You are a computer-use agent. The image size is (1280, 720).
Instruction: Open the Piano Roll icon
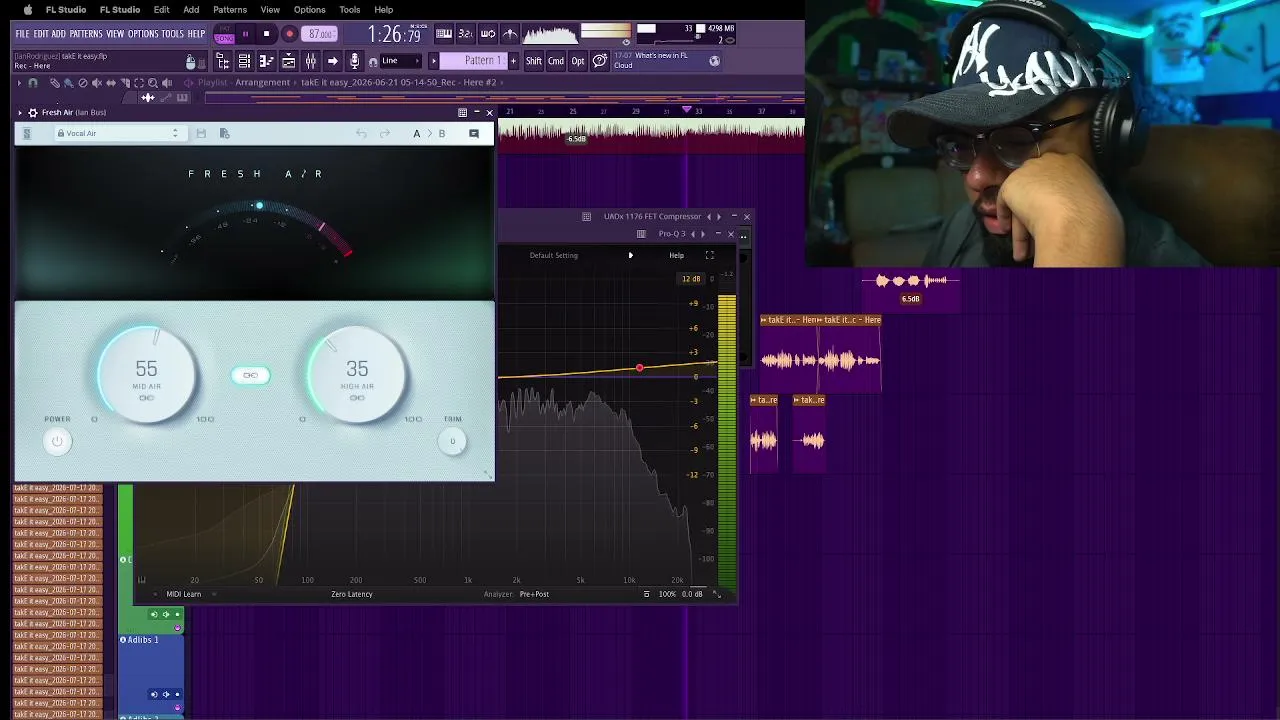[x=266, y=61]
